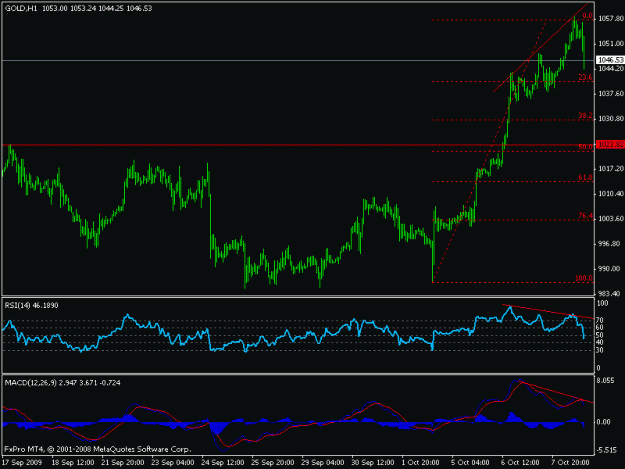
Task: Click the RSI 30 level label
Action: [x=599, y=350]
